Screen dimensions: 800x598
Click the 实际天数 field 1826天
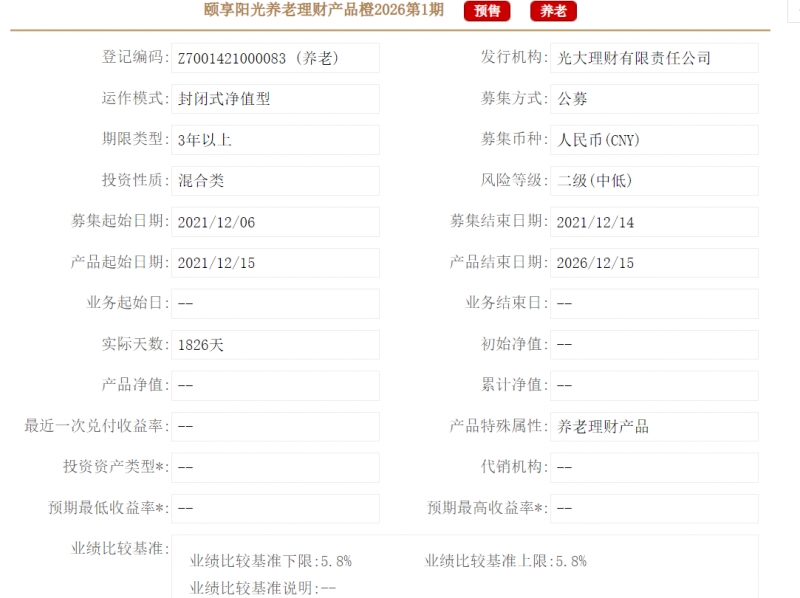pos(276,345)
